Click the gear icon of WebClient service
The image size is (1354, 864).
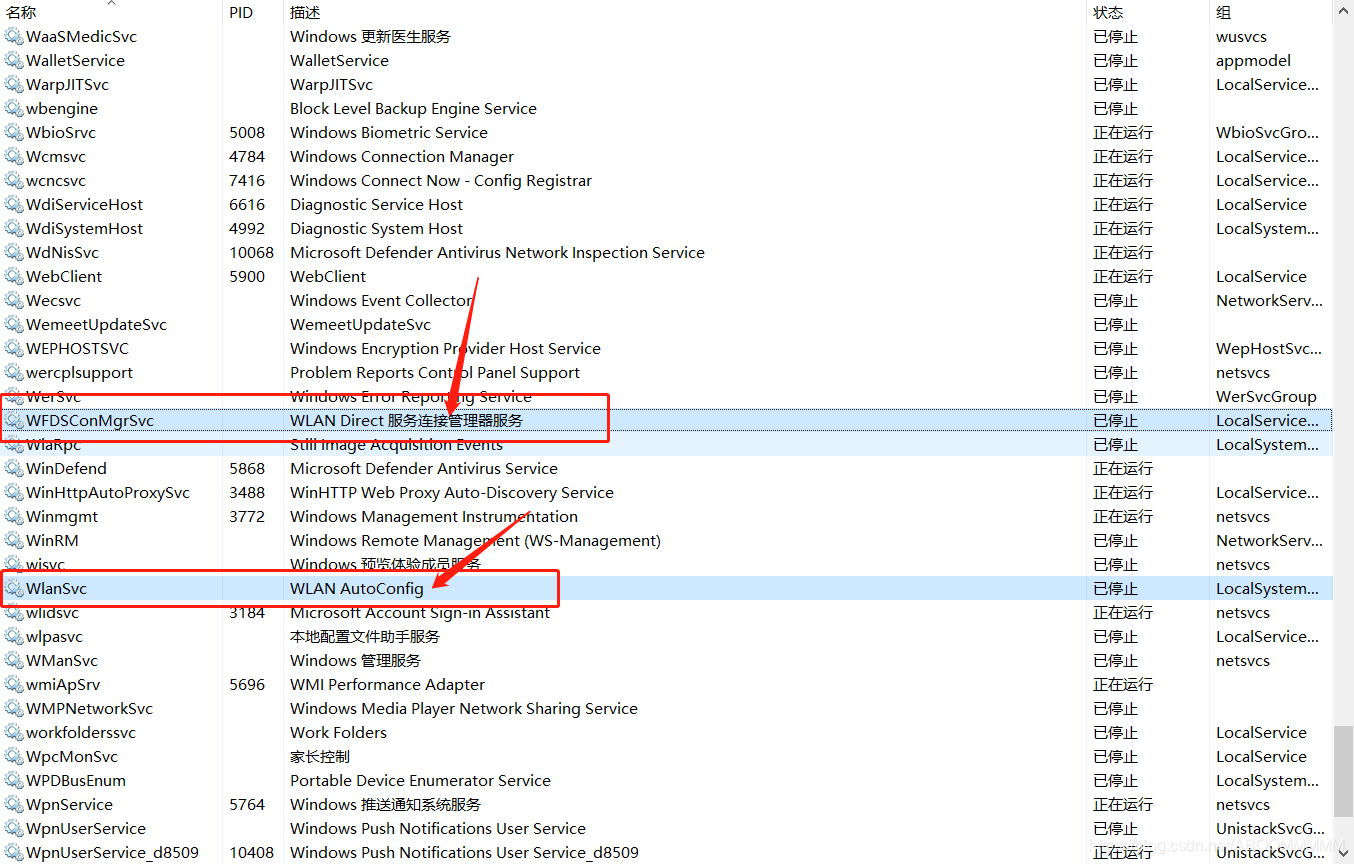(13, 276)
